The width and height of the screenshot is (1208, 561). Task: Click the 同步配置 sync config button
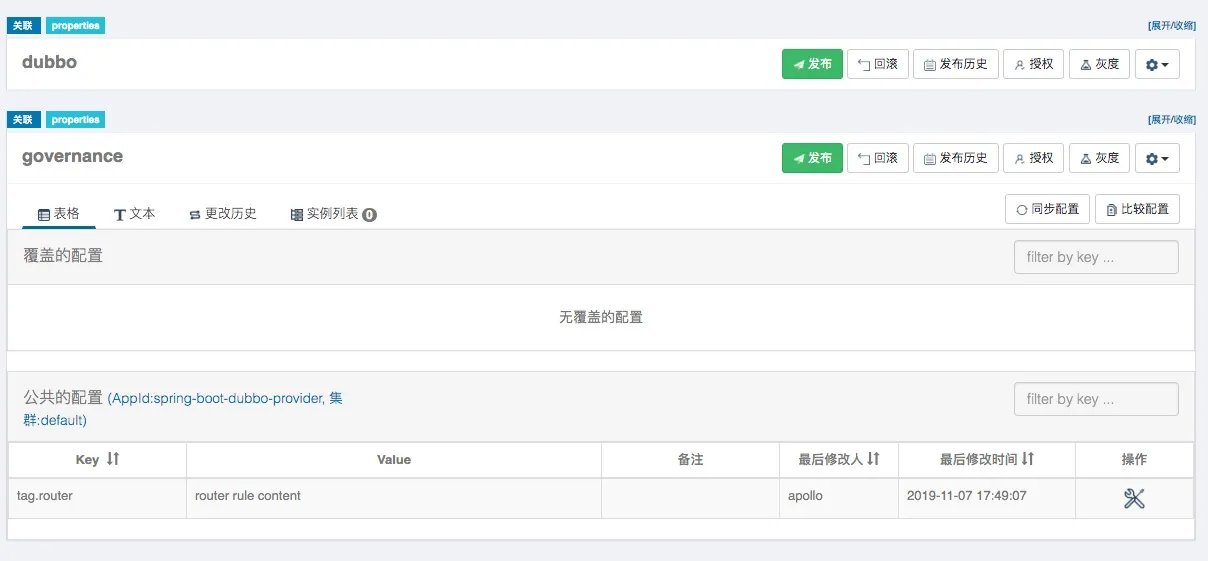1047,209
